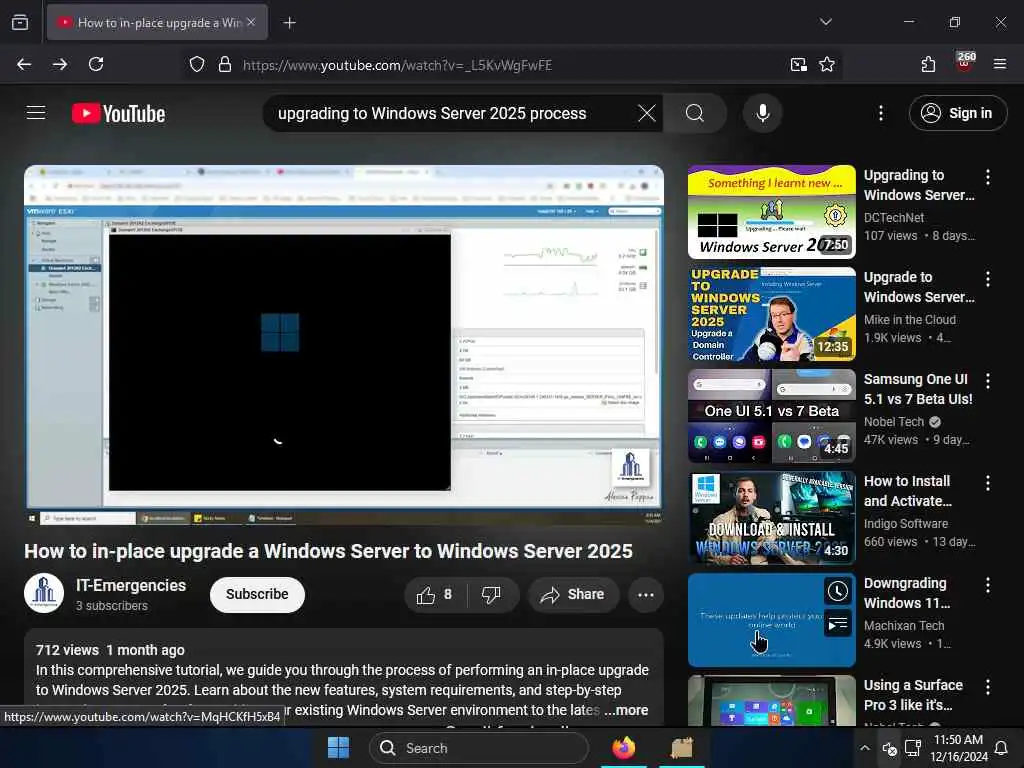Subscribe to IT-Emergencies channel
Image resolution: width=1024 pixels, height=768 pixels.
(x=257, y=594)
